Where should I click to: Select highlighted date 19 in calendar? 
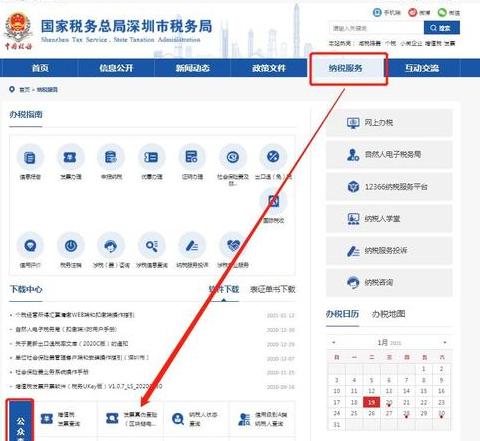coord(371,402)
